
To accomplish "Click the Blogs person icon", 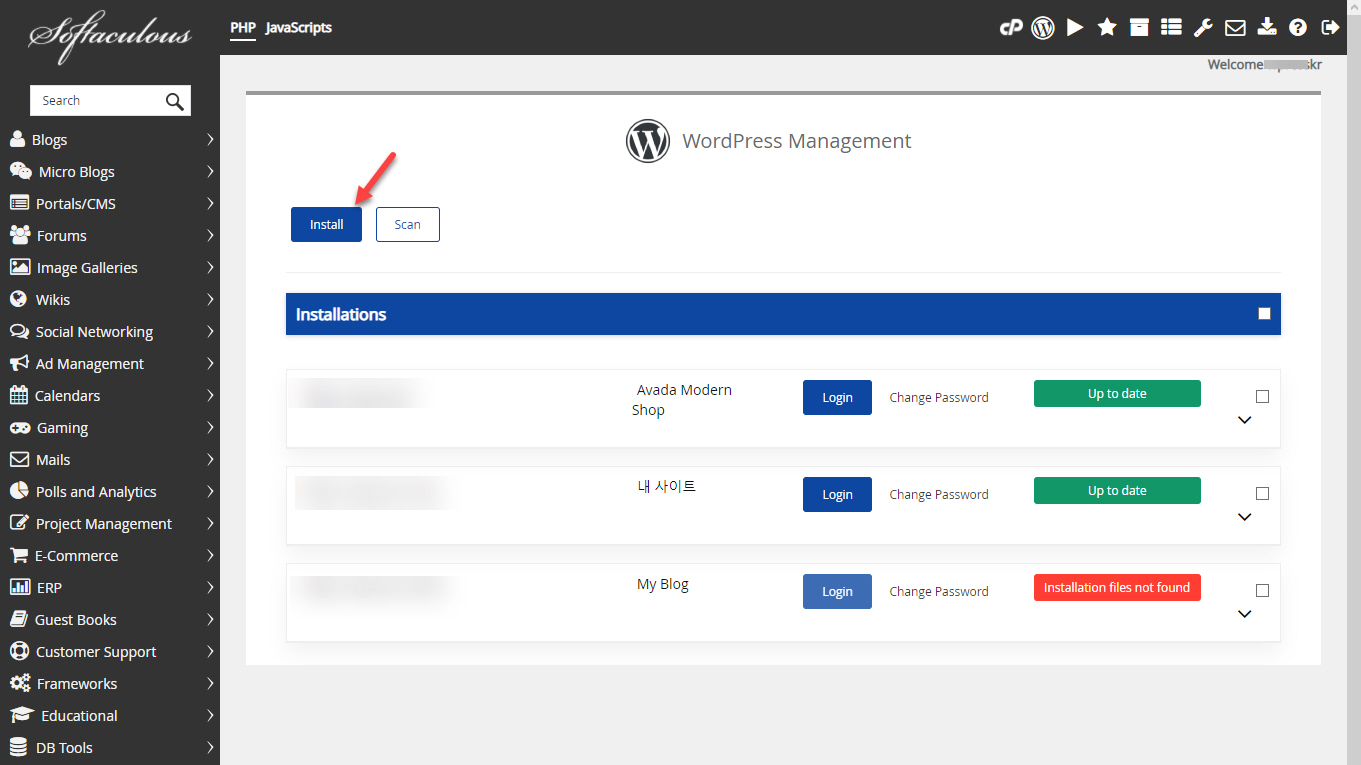I will pyautogui.click(x=17, y=139).
